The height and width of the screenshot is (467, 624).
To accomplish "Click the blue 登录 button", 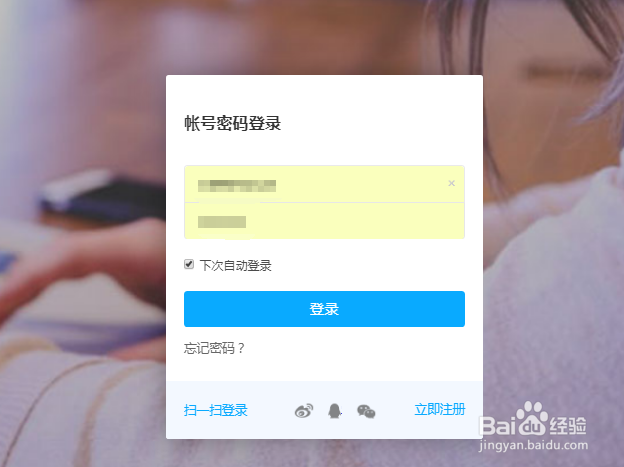I will (x=324, y=309).
